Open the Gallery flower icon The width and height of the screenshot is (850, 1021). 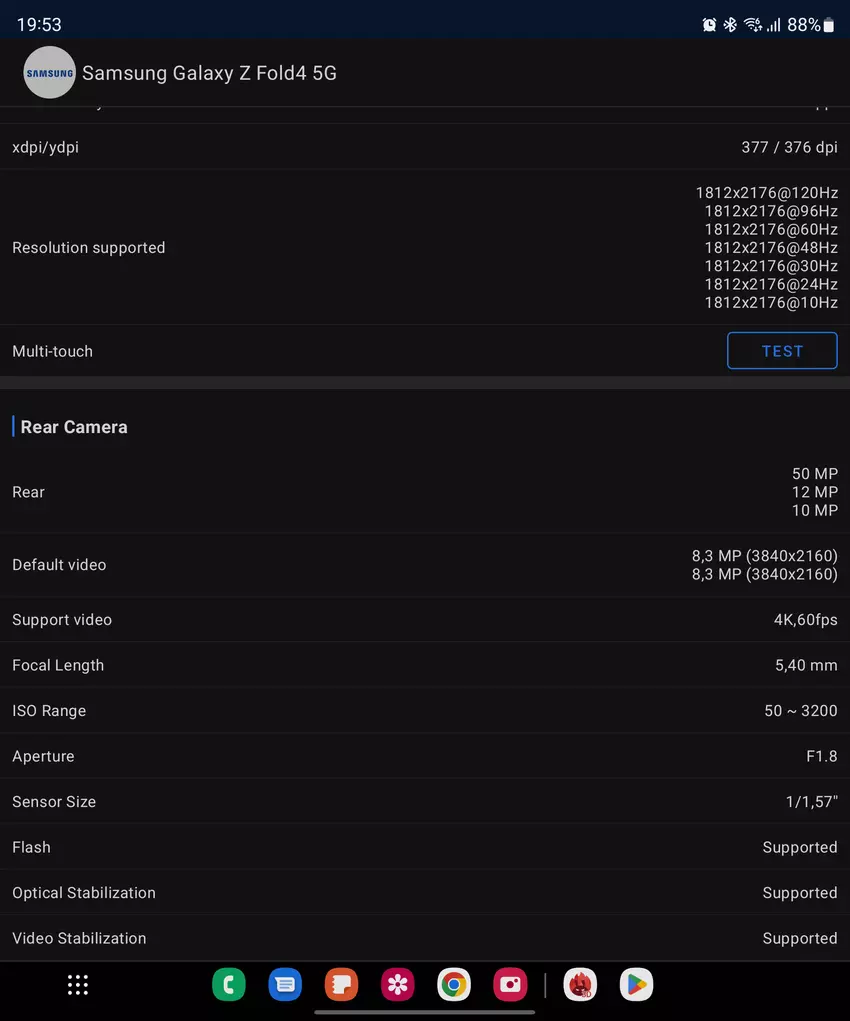coord(398,985)
